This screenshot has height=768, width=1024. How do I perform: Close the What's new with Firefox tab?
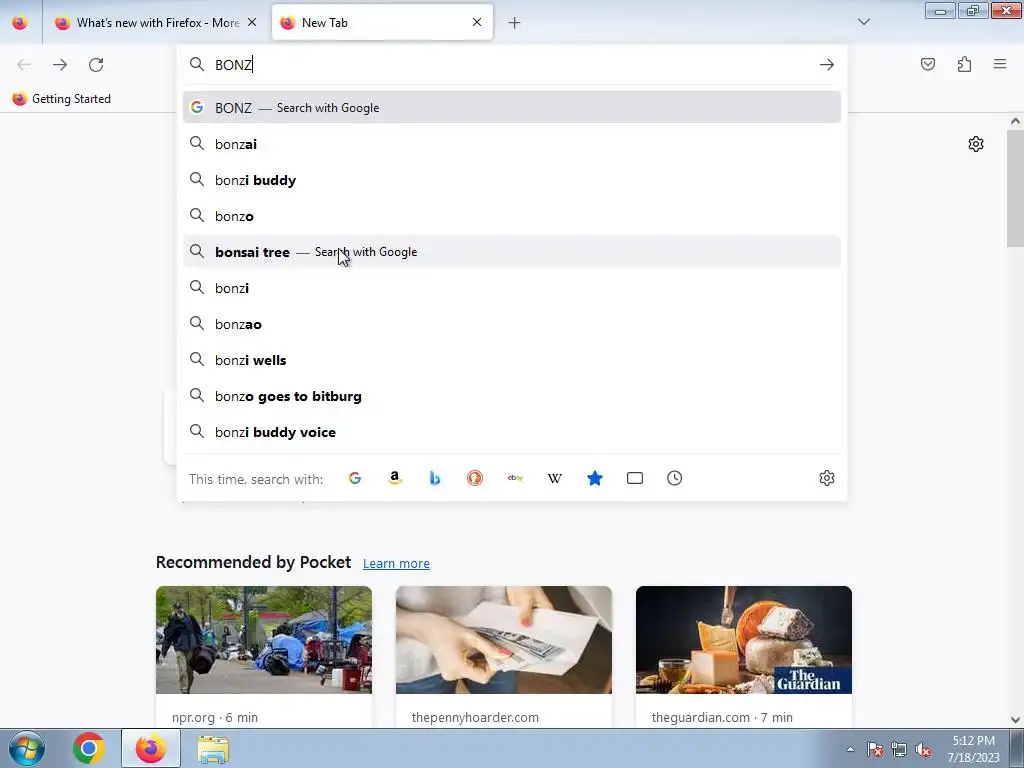[x=252, y=22]
